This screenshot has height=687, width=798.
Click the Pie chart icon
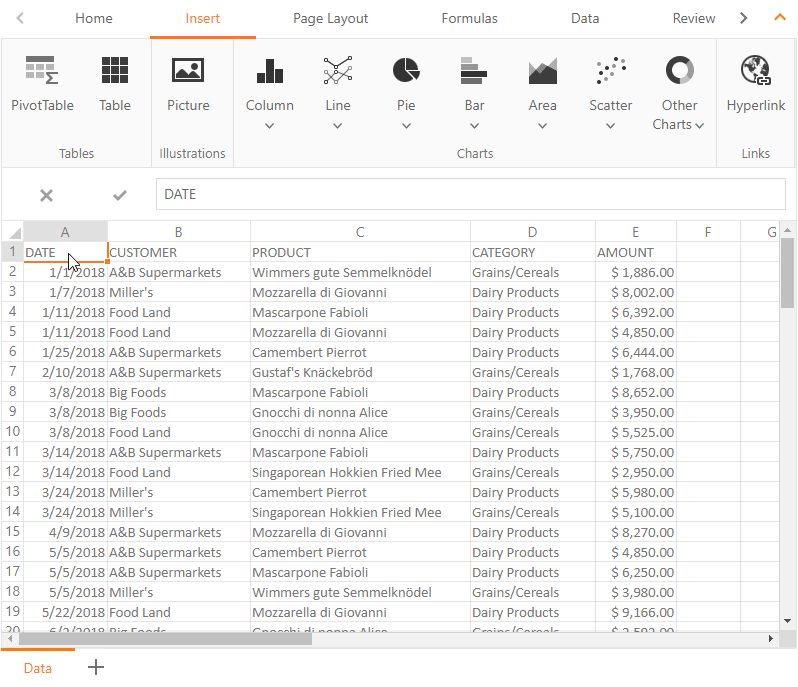pyautogui.click(x=406, y=71)
